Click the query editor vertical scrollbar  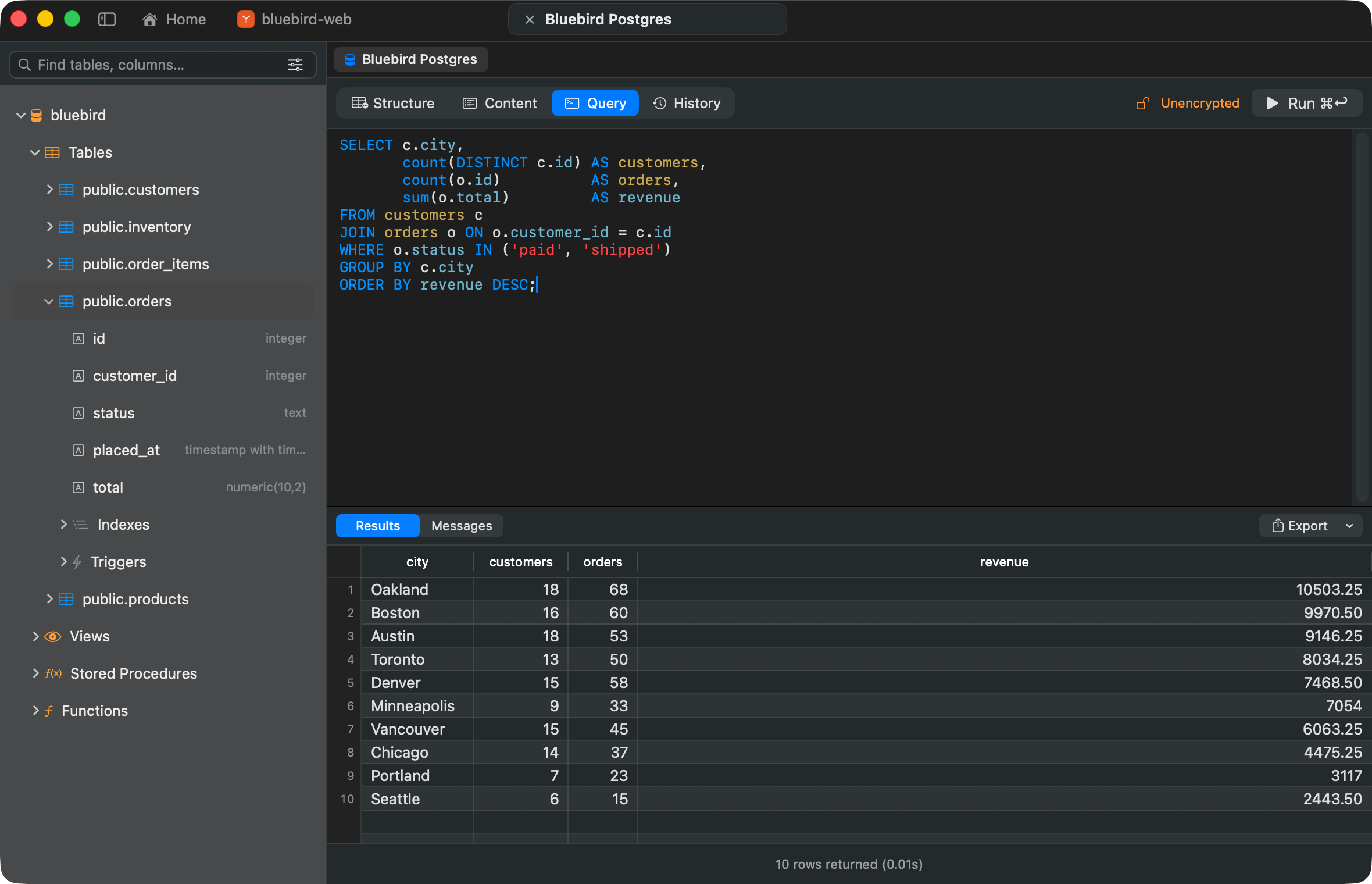click(x=1361, y=317)
